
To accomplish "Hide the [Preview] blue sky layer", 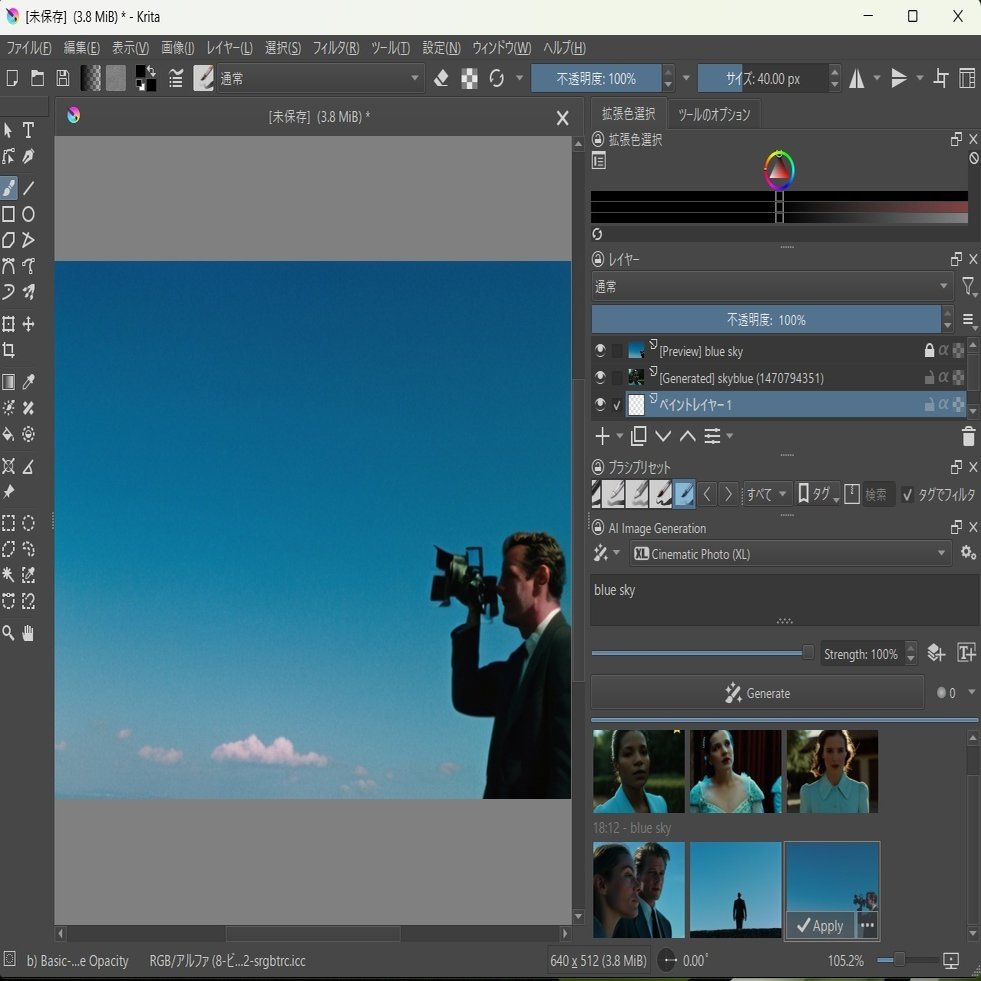I will [600, 350].
